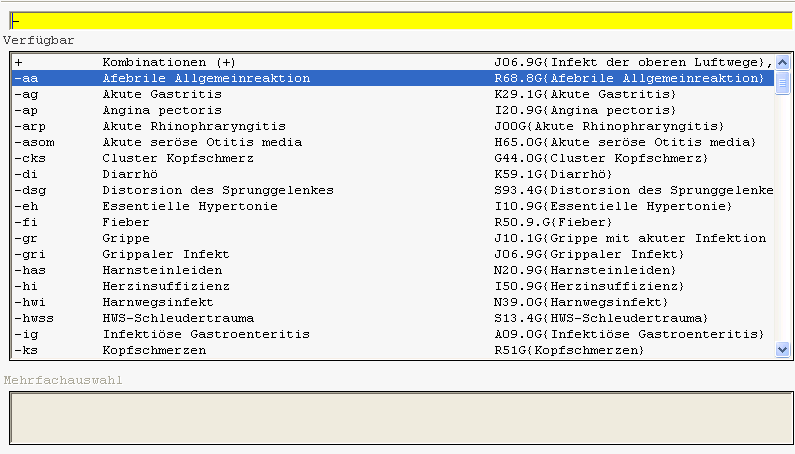The height and width of the screenshot is (454, 795).
Task: Click the Mehrfachauswahl selection box
Action: (401, 418)
